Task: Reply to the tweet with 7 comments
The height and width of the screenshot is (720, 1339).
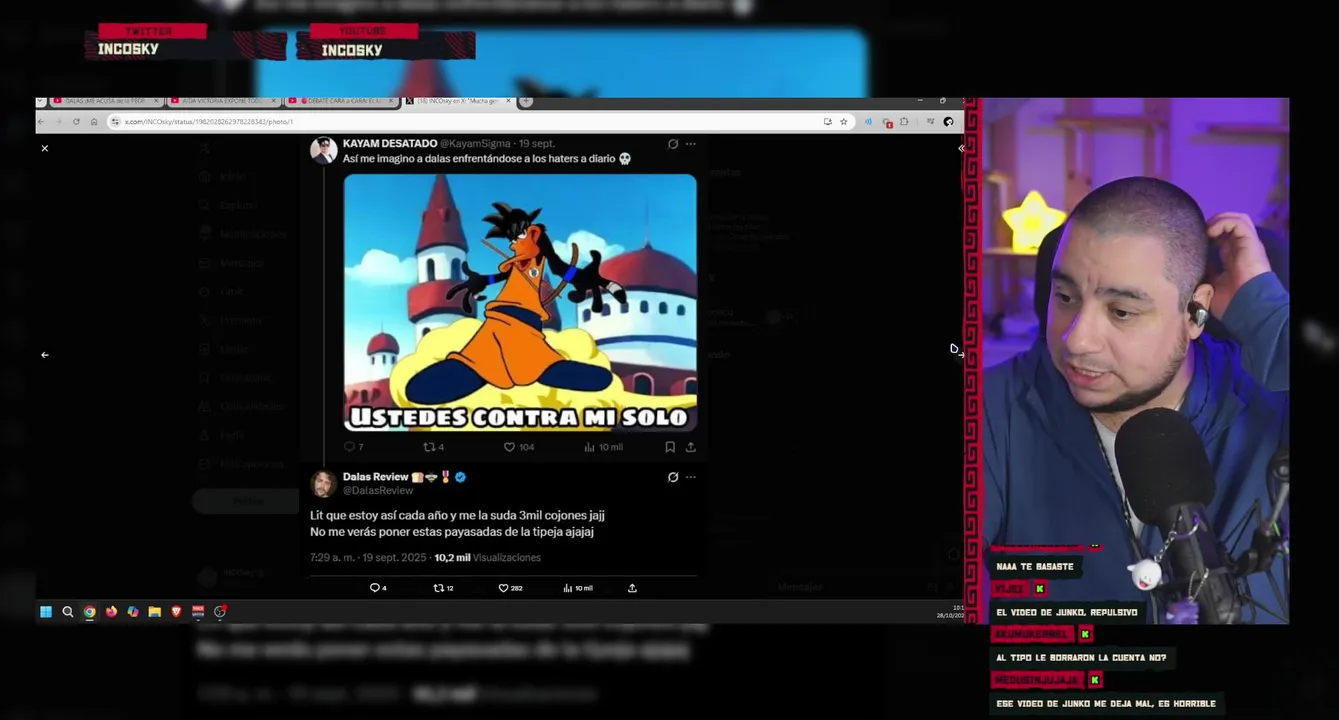Action: [353, 447]
